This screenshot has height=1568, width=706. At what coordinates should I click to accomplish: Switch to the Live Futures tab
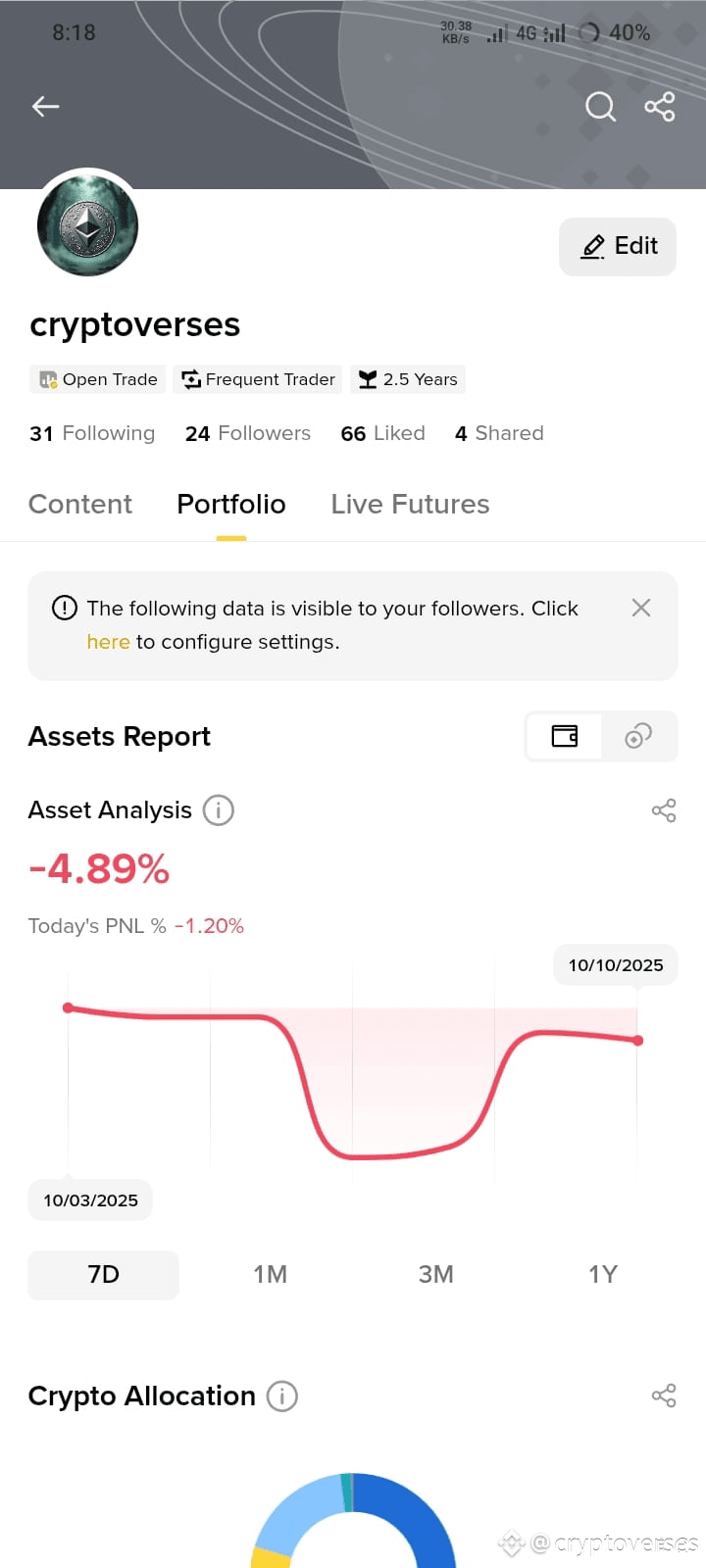410,504
